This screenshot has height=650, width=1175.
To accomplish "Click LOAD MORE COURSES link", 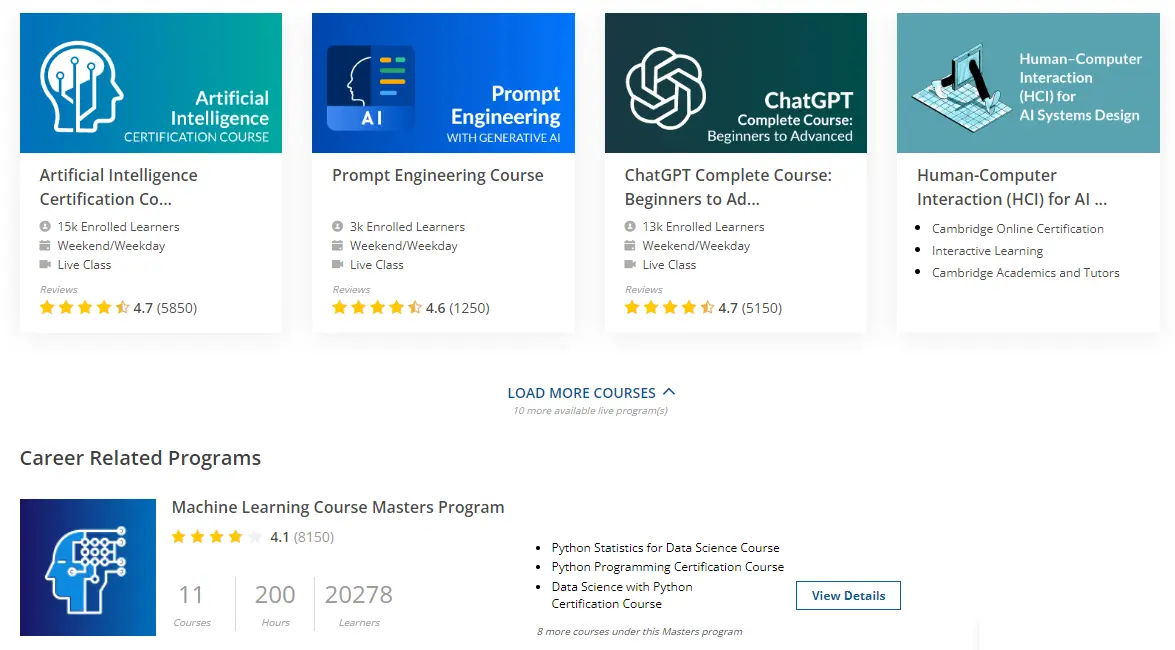I will (582, 393).
